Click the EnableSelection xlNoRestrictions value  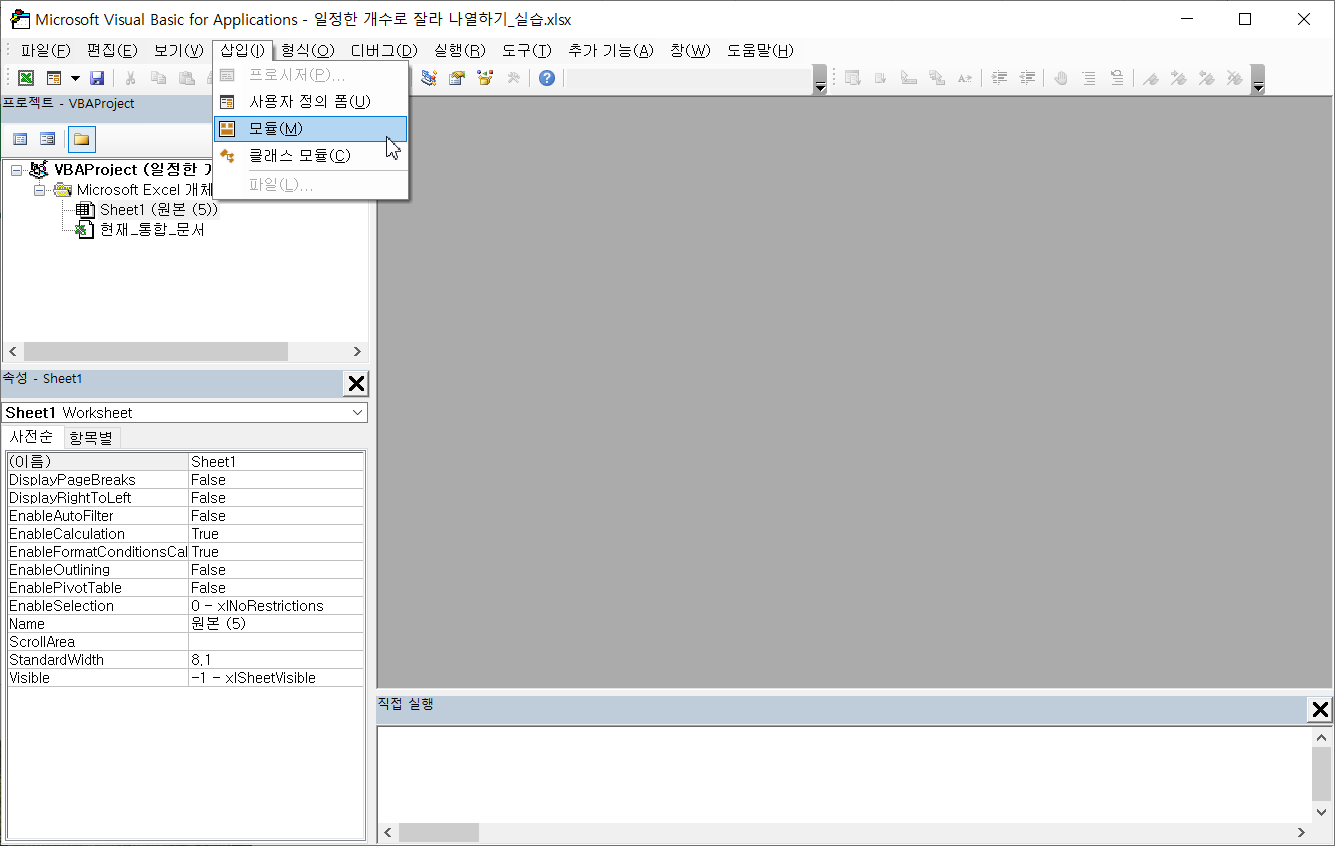[x=276, y=606]
